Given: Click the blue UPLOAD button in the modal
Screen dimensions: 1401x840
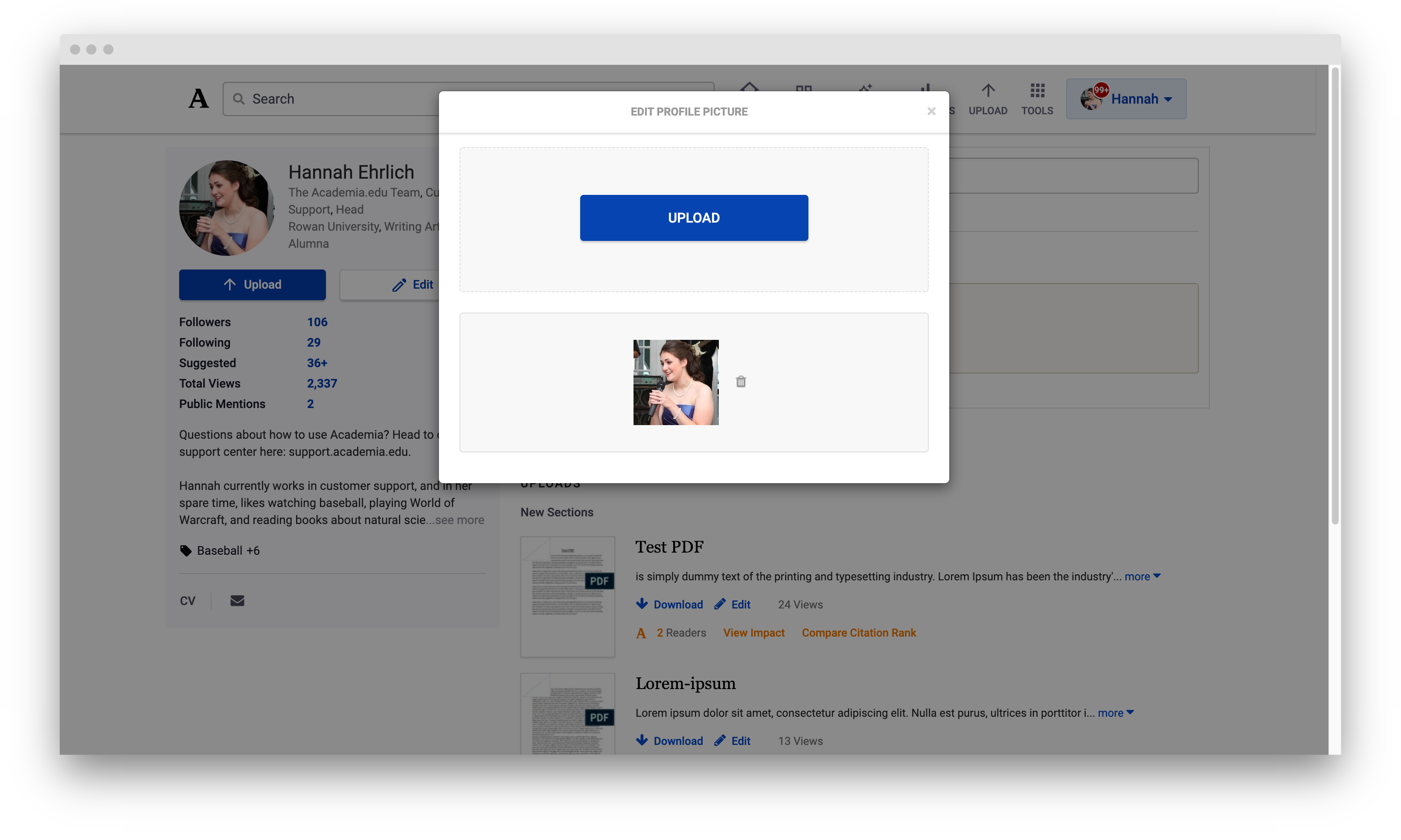Looking at the screenshot, I should pos(693,217).
